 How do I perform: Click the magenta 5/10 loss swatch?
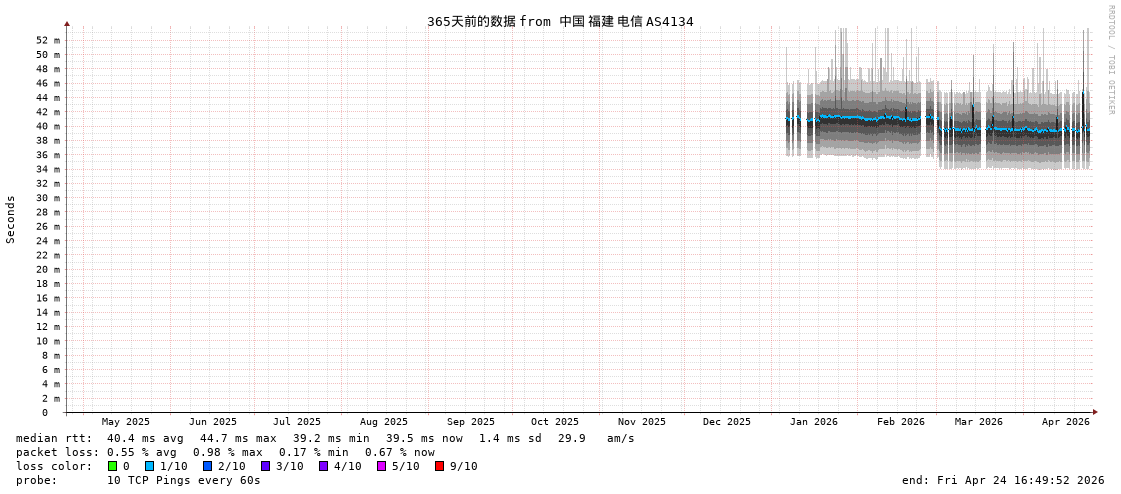click(x=381, y=466)
